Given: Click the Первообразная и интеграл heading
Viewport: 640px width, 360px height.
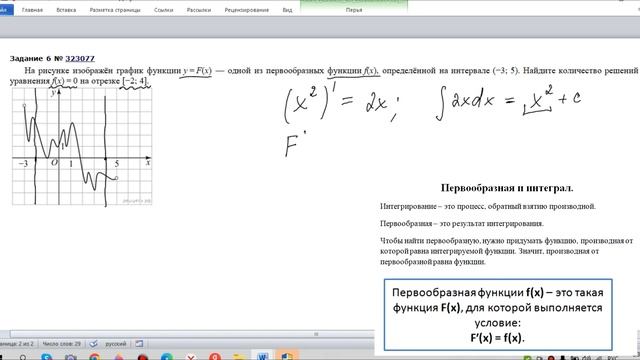Looking at the screenshot, I should (507, 188).
